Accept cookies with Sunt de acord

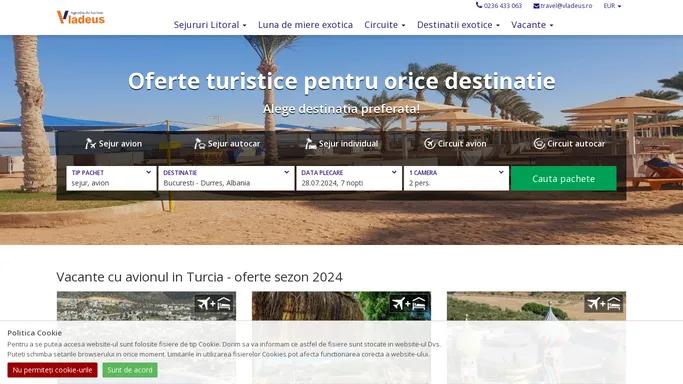click(130, 370)
